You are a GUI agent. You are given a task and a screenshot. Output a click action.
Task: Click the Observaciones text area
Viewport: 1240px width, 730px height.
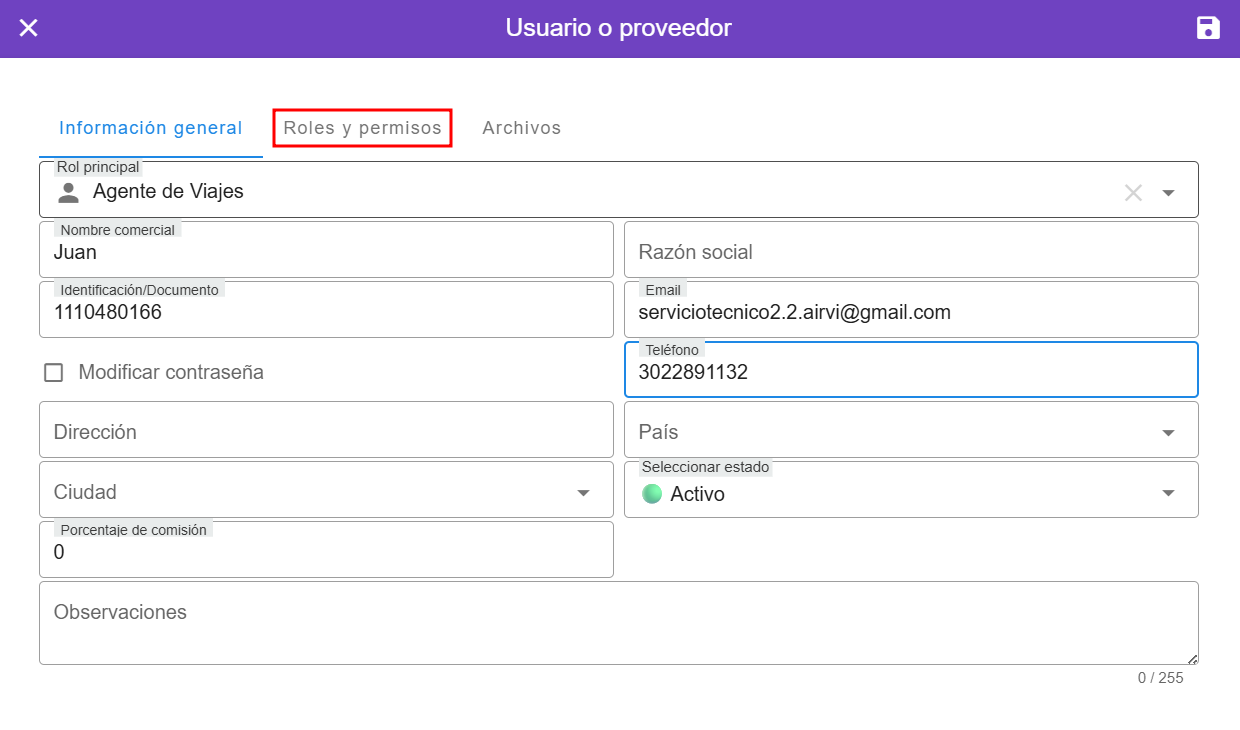point(617,624)
